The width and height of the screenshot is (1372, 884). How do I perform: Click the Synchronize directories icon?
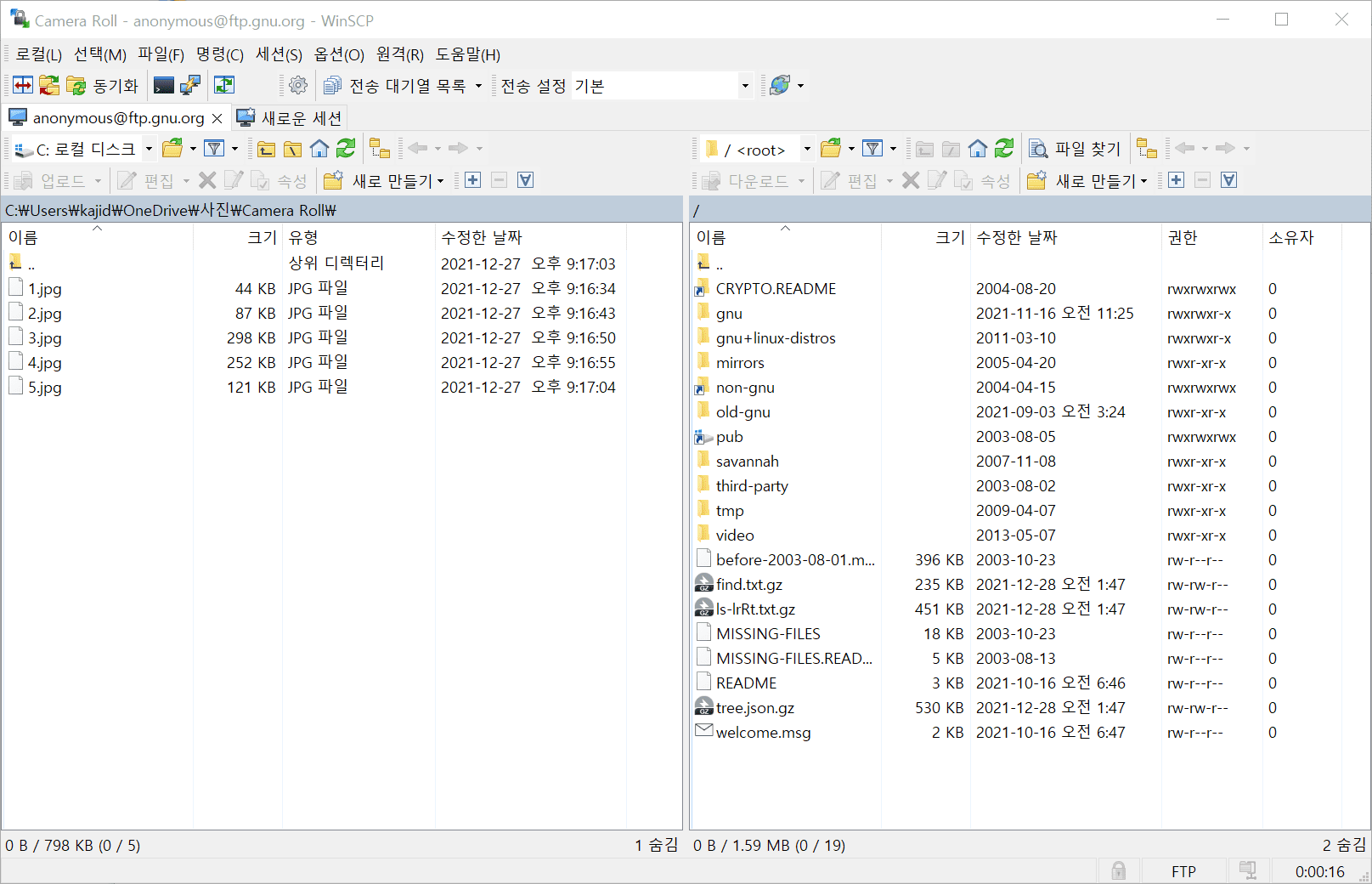[49, 85]
